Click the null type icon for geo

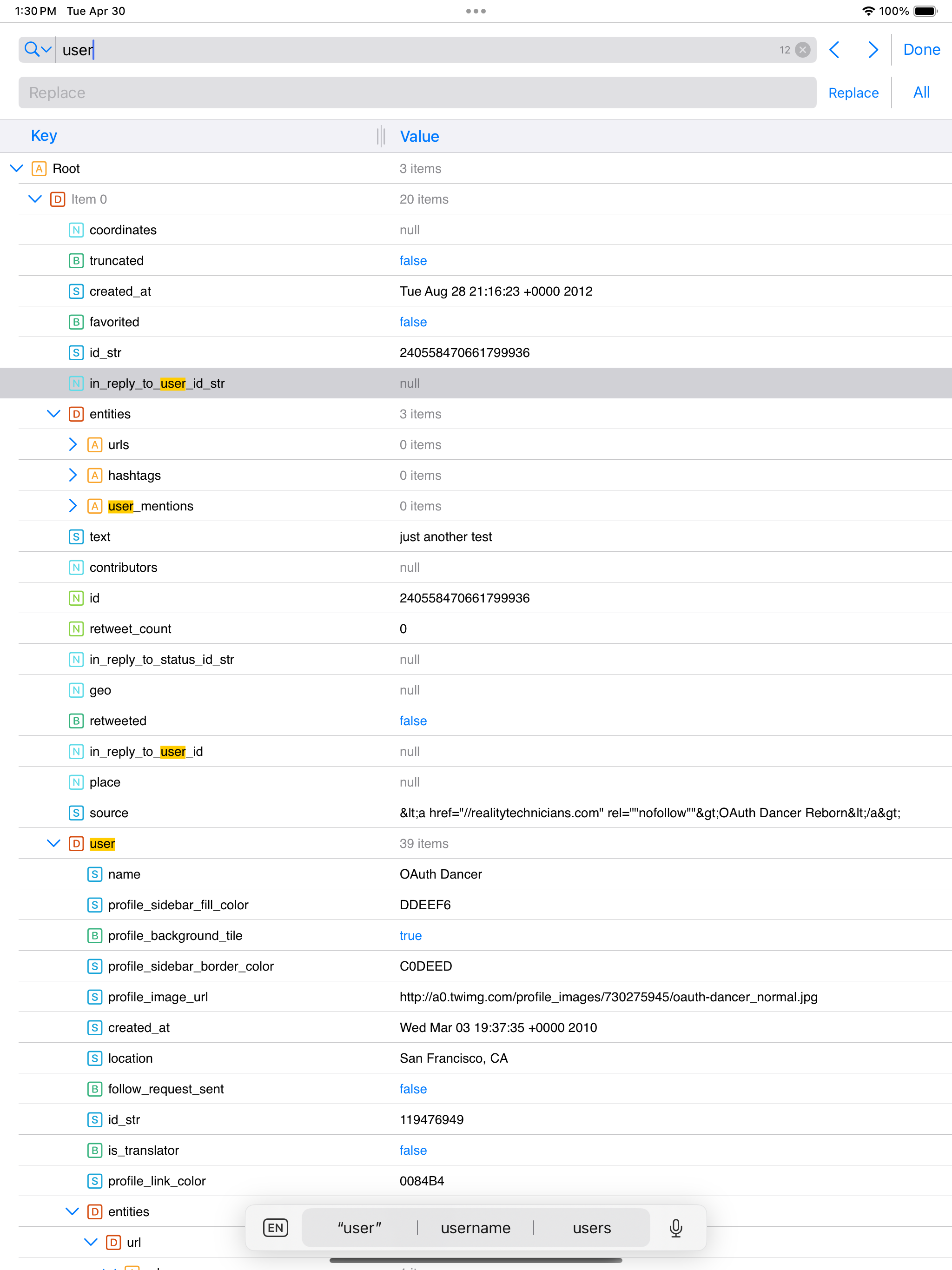click(76, 690)
